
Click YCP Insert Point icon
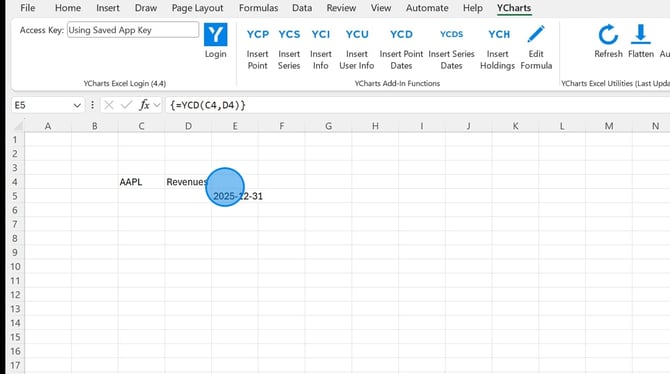(x=258, y=34)
